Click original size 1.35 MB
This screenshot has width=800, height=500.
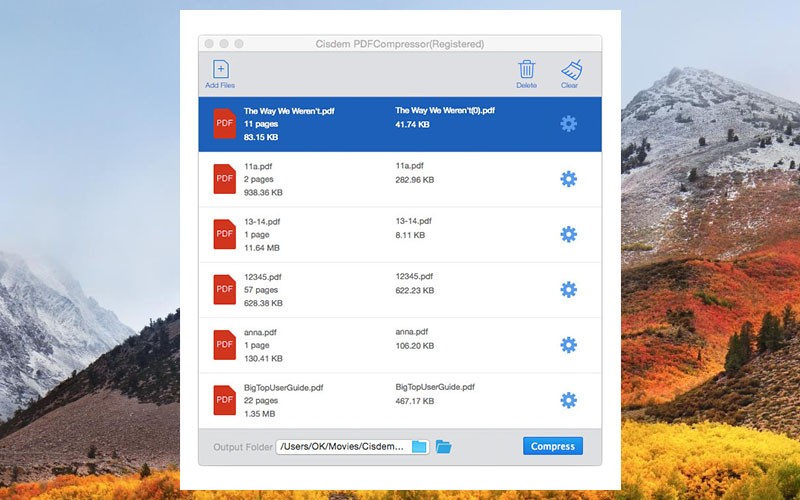(259, 414)
